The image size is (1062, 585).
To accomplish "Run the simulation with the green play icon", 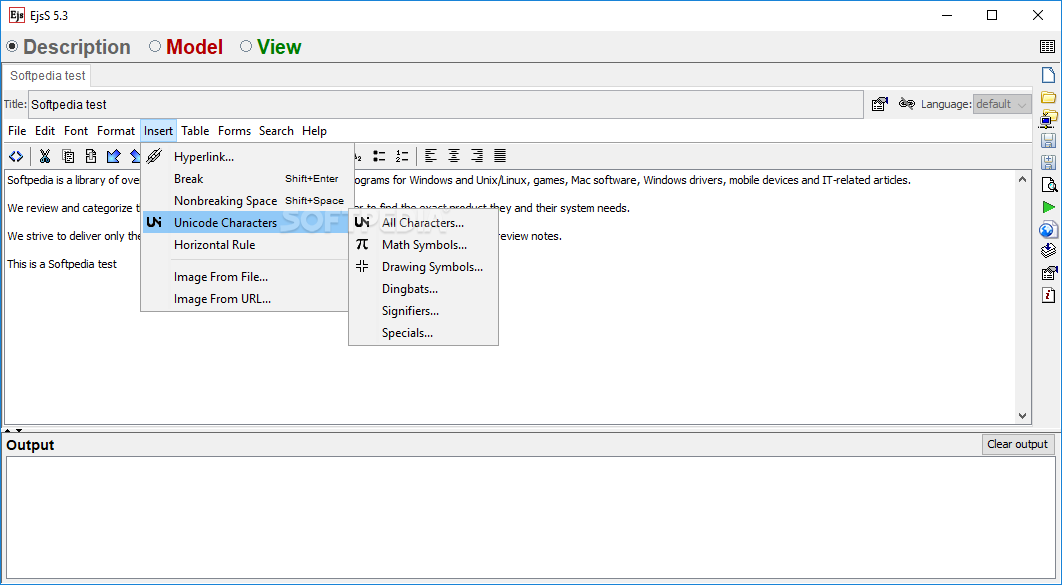I will tap(1048, 207).
